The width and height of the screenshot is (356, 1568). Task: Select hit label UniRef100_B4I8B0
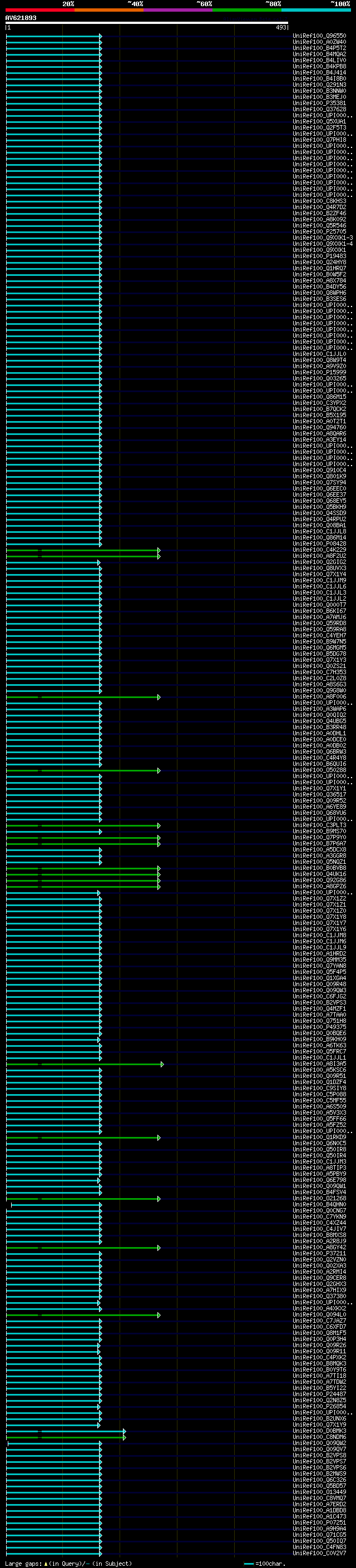coord(319,78)
